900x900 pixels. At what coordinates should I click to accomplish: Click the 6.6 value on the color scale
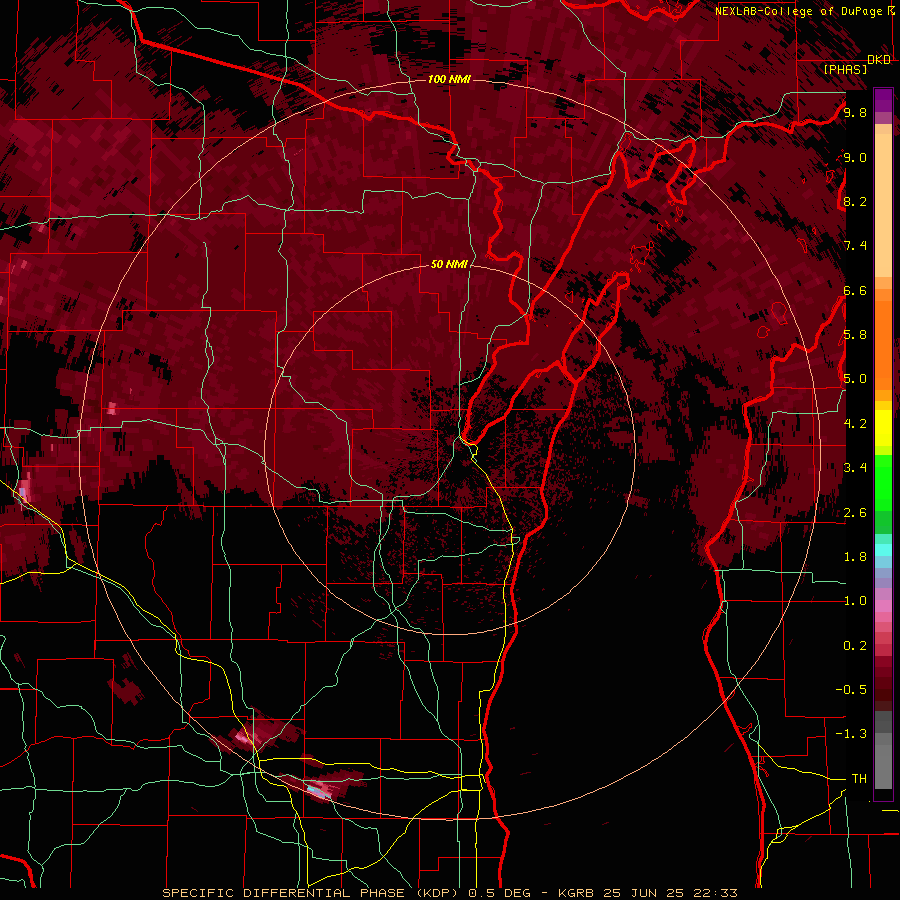[x=855, y=290]
